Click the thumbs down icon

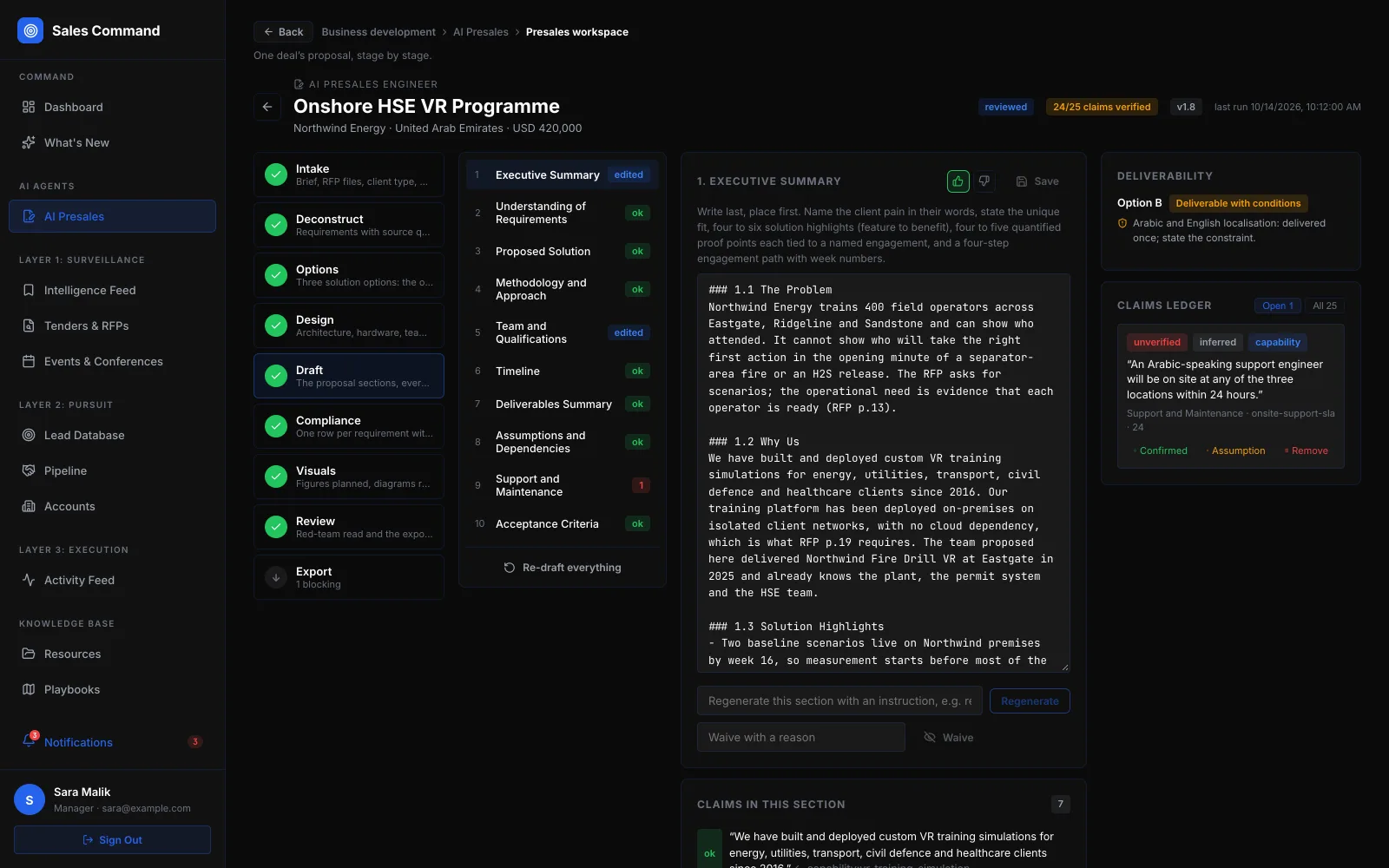coord(984,181)
